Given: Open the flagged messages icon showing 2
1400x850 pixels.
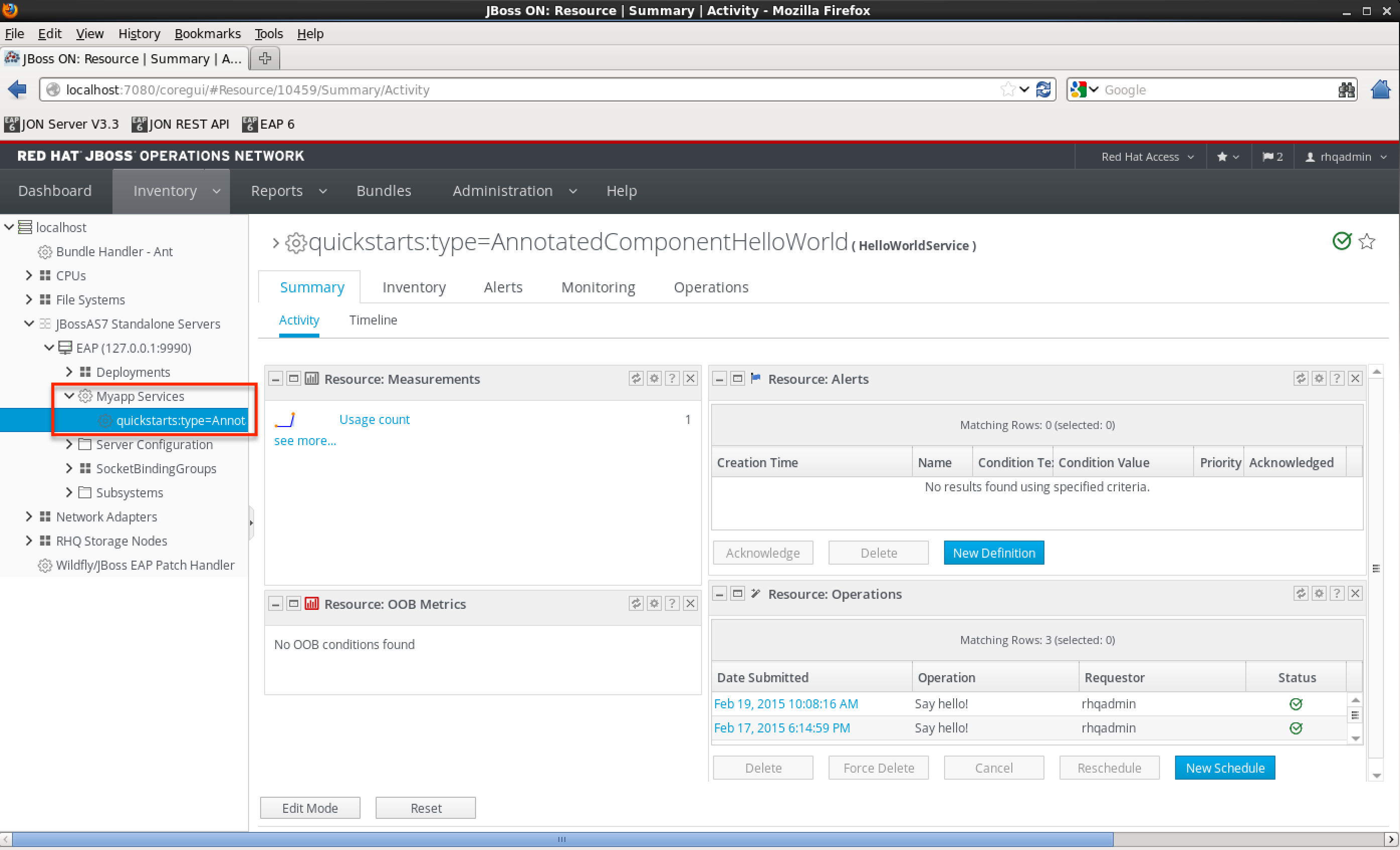Looking at the screenshot, I should [x=1272, y=156].
